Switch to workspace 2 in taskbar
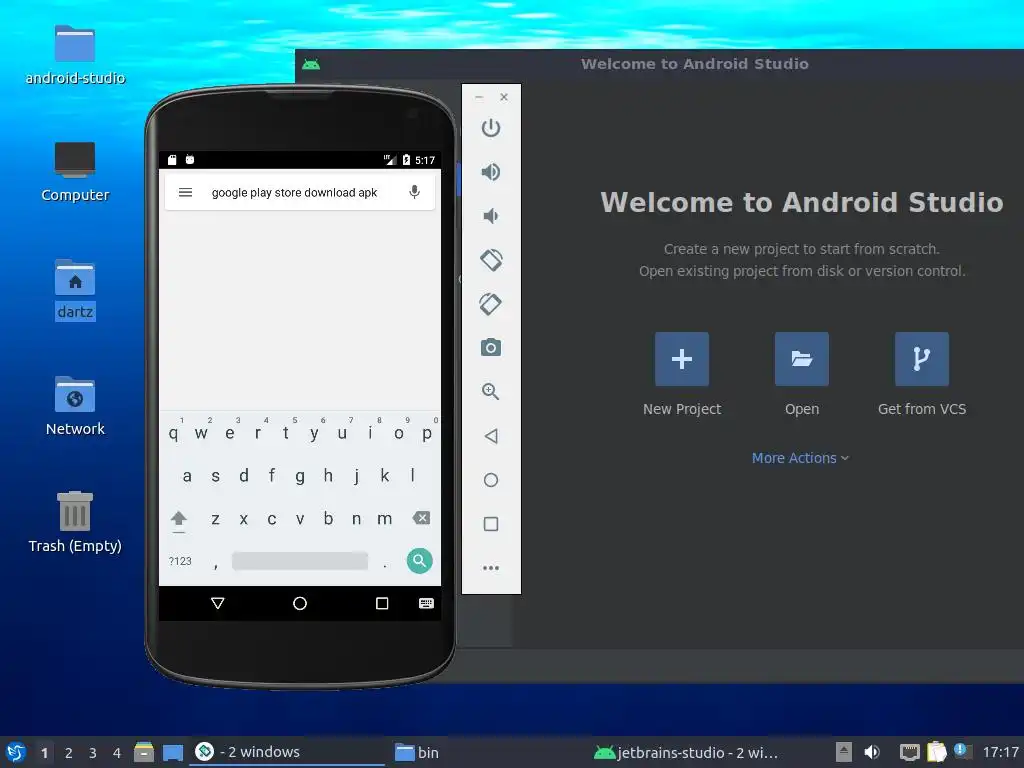1024x768 pixels. [69, 753]
